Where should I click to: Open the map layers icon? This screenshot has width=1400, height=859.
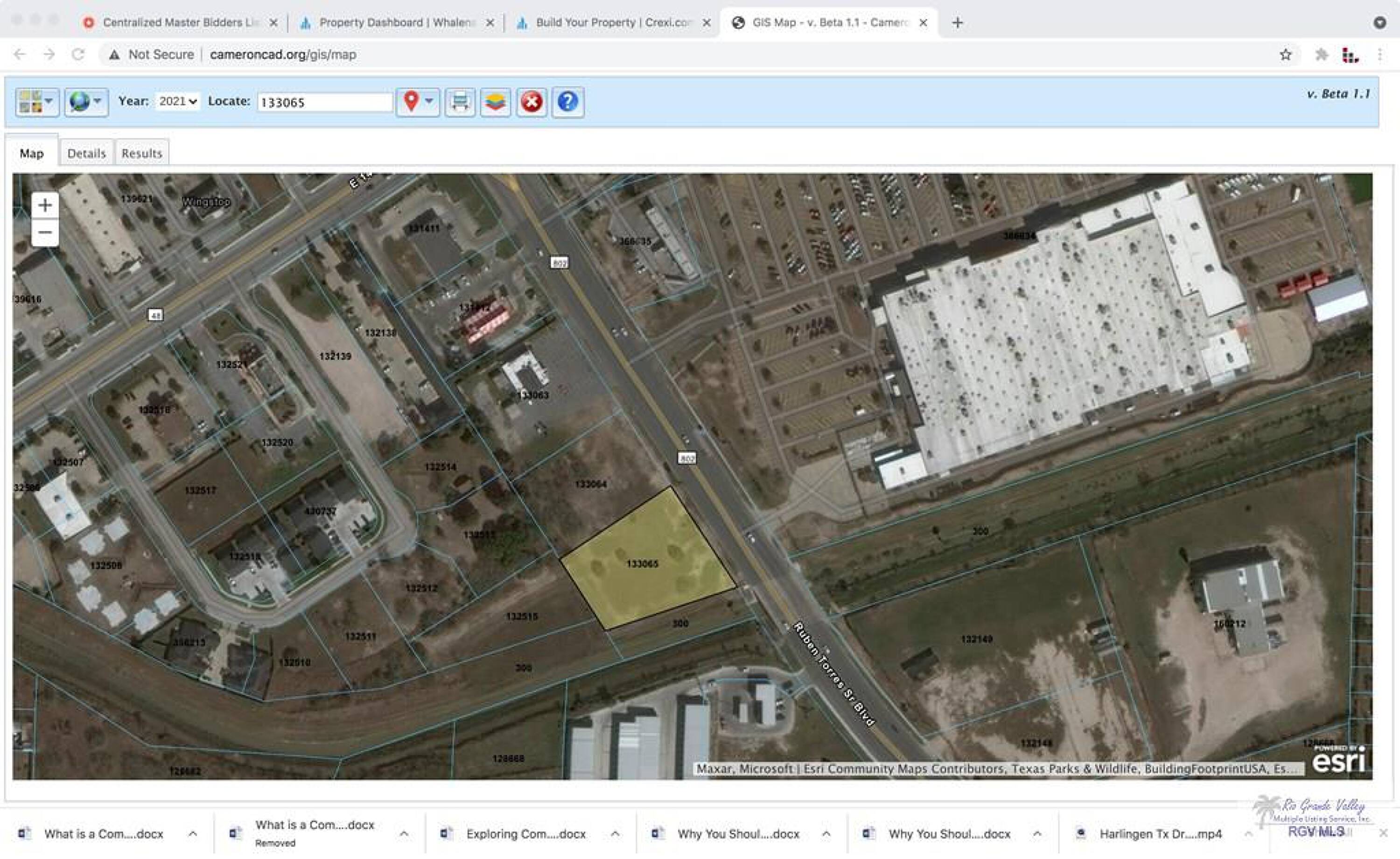[495, 102]
